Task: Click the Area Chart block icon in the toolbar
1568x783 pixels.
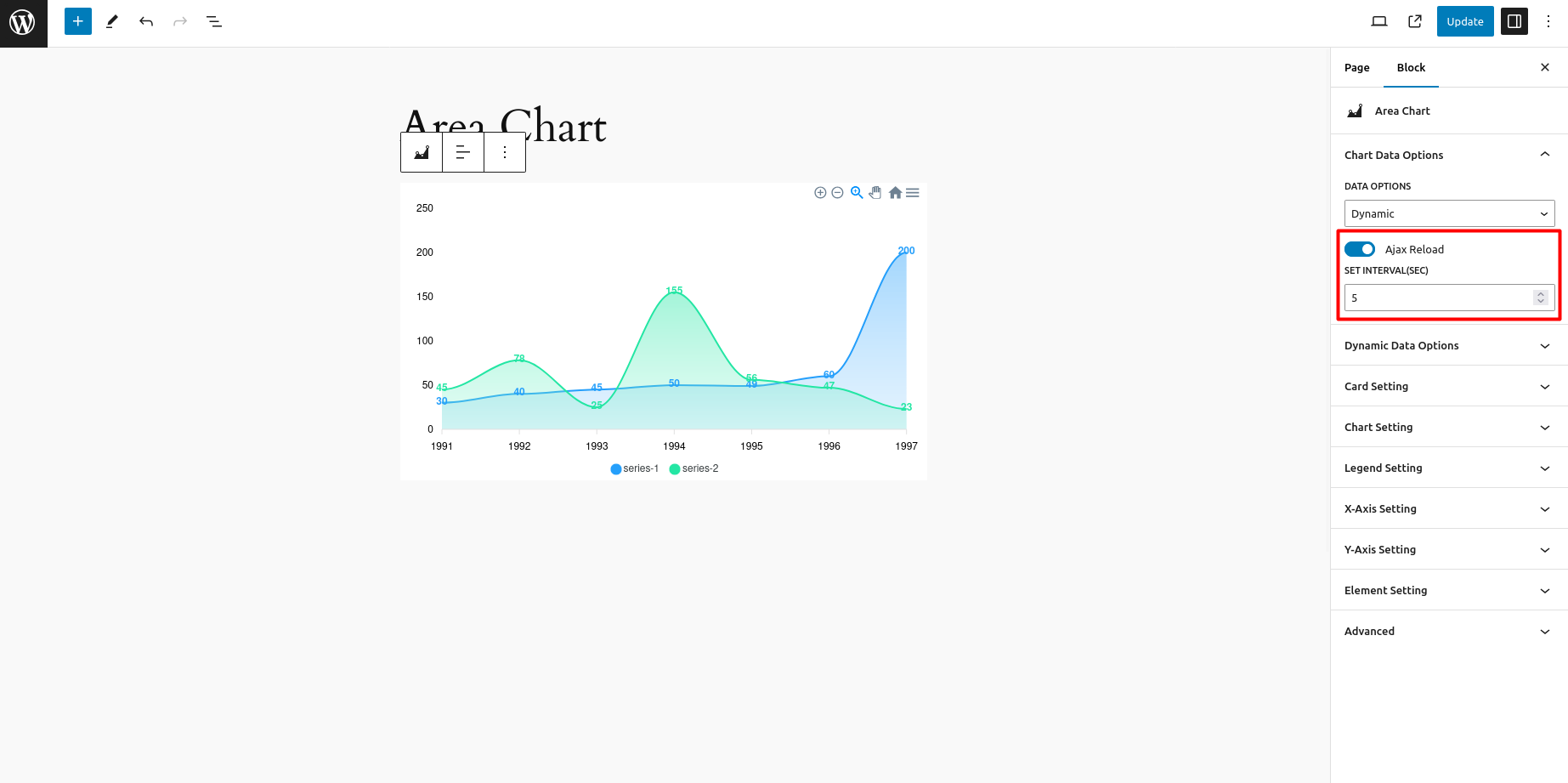Action: [421, 151]
